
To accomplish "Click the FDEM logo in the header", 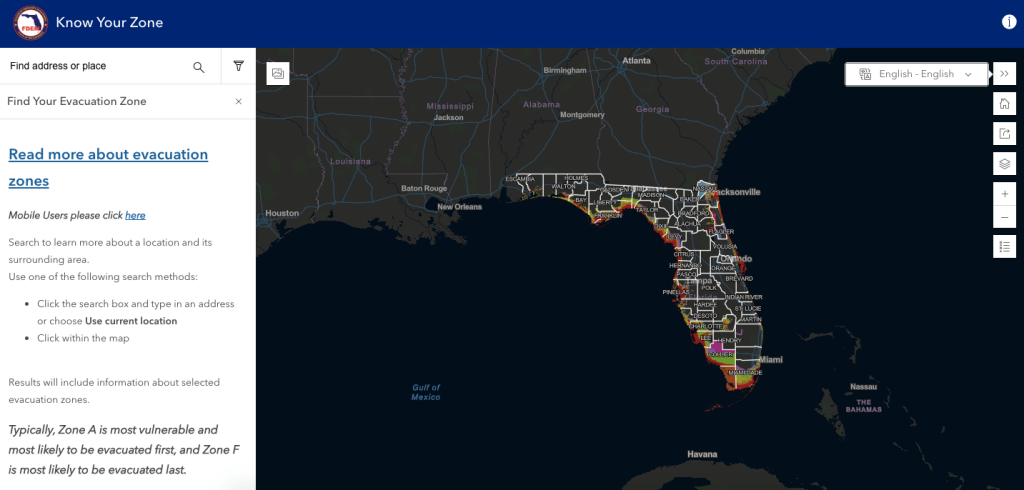I will click(x=30, y=22).
